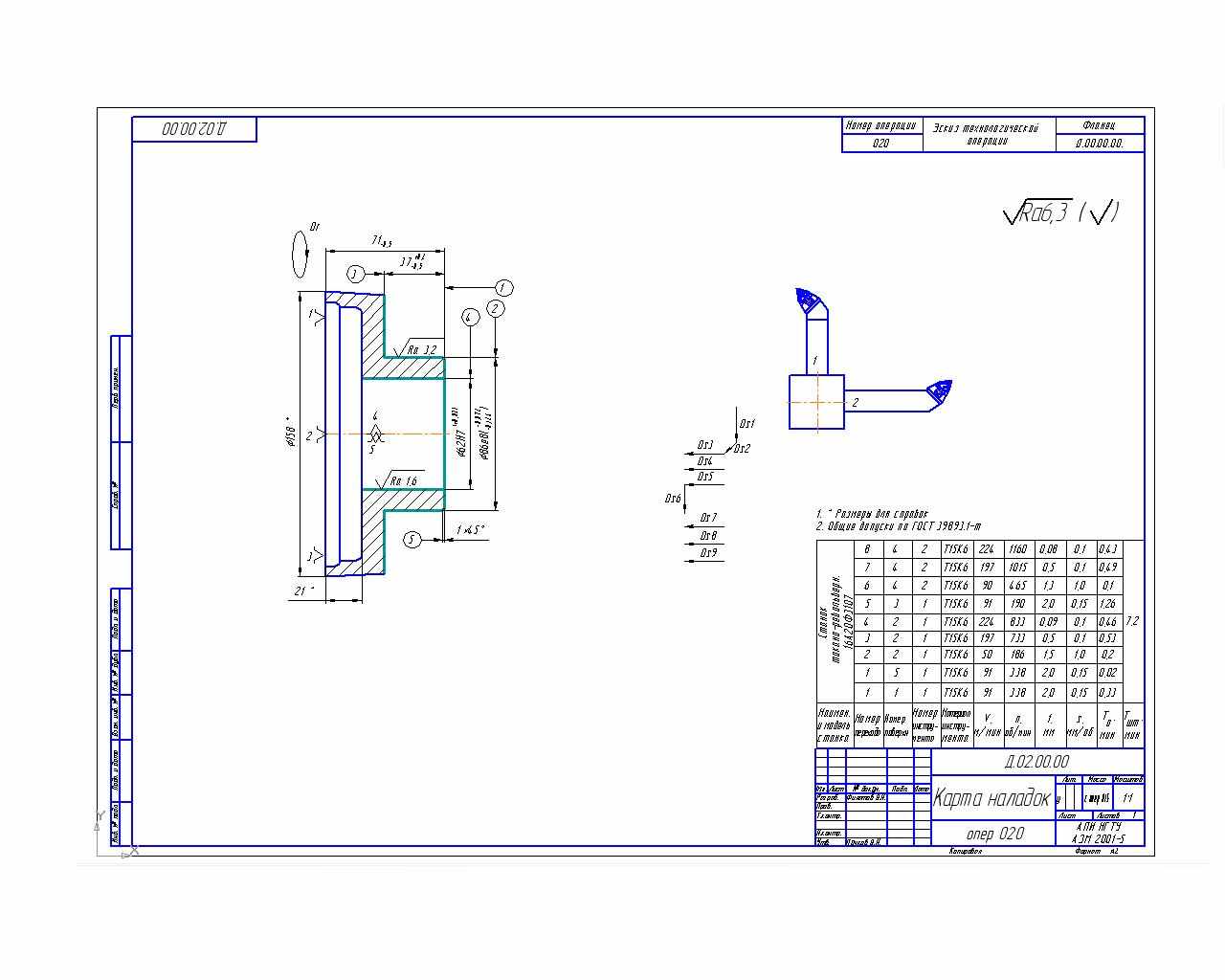Screen dimensions: 1225x980
Task: Click the '7,2' total time cell
Action: 1132,621
